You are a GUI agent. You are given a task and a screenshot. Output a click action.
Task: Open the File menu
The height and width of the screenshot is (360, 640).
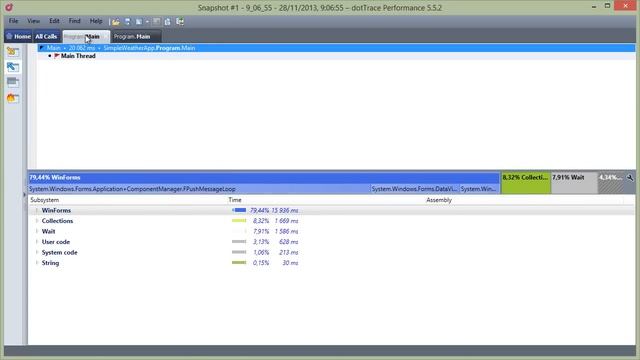point(13,21)
